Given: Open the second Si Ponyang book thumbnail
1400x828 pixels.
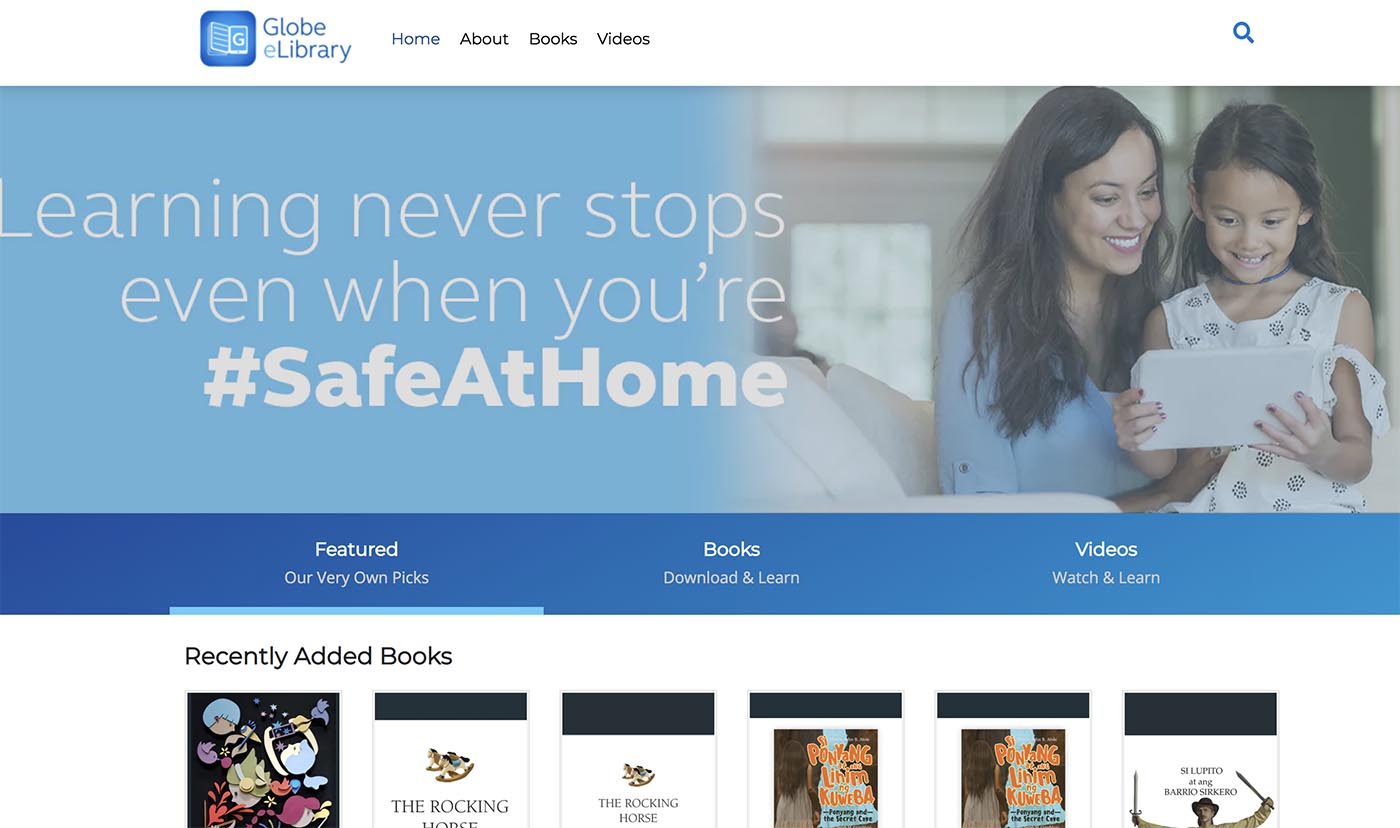Looking at the screenshot, I should point(1013,759).
